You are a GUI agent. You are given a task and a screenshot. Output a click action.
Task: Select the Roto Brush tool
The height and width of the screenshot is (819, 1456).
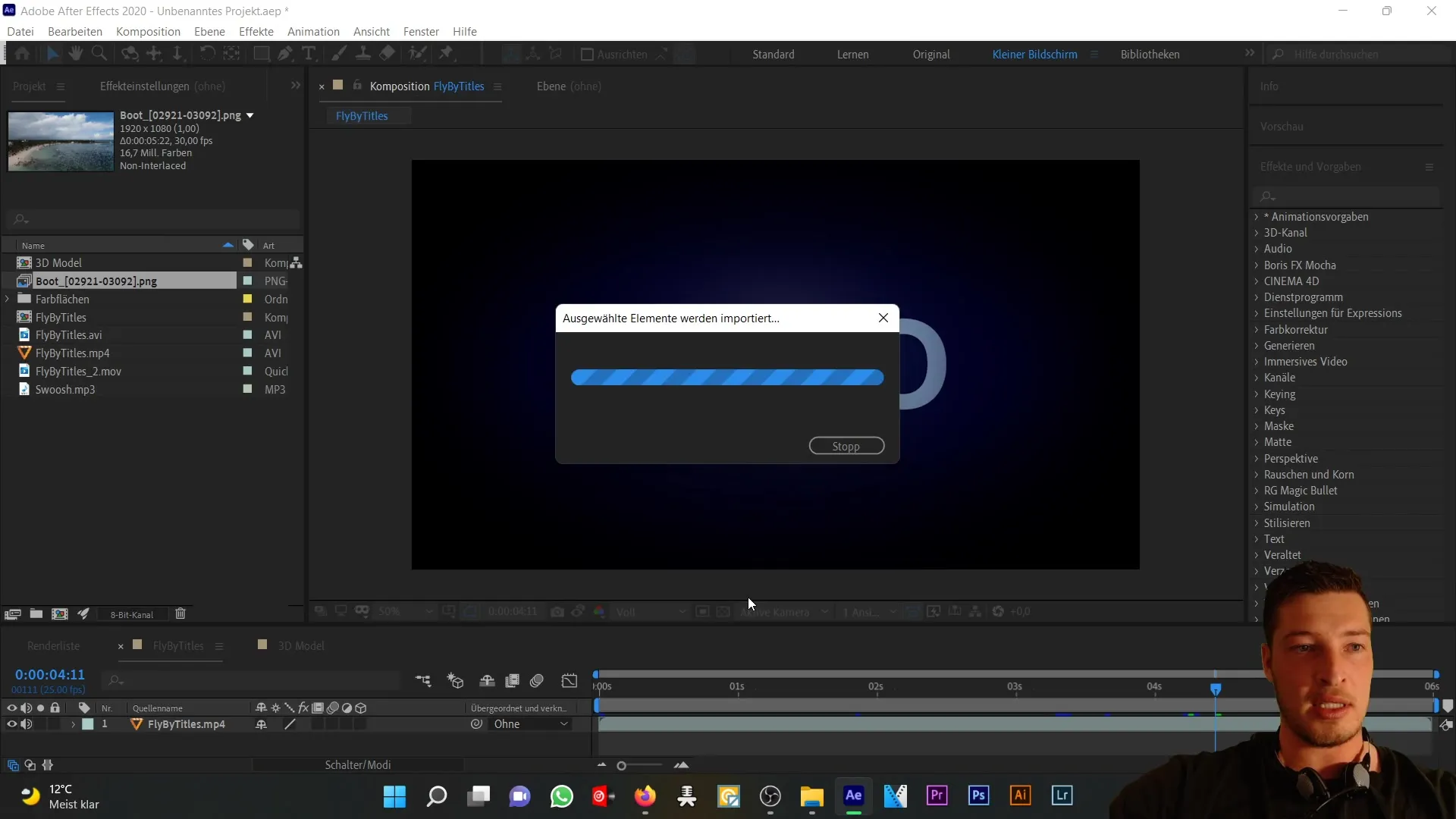(417, 54)
